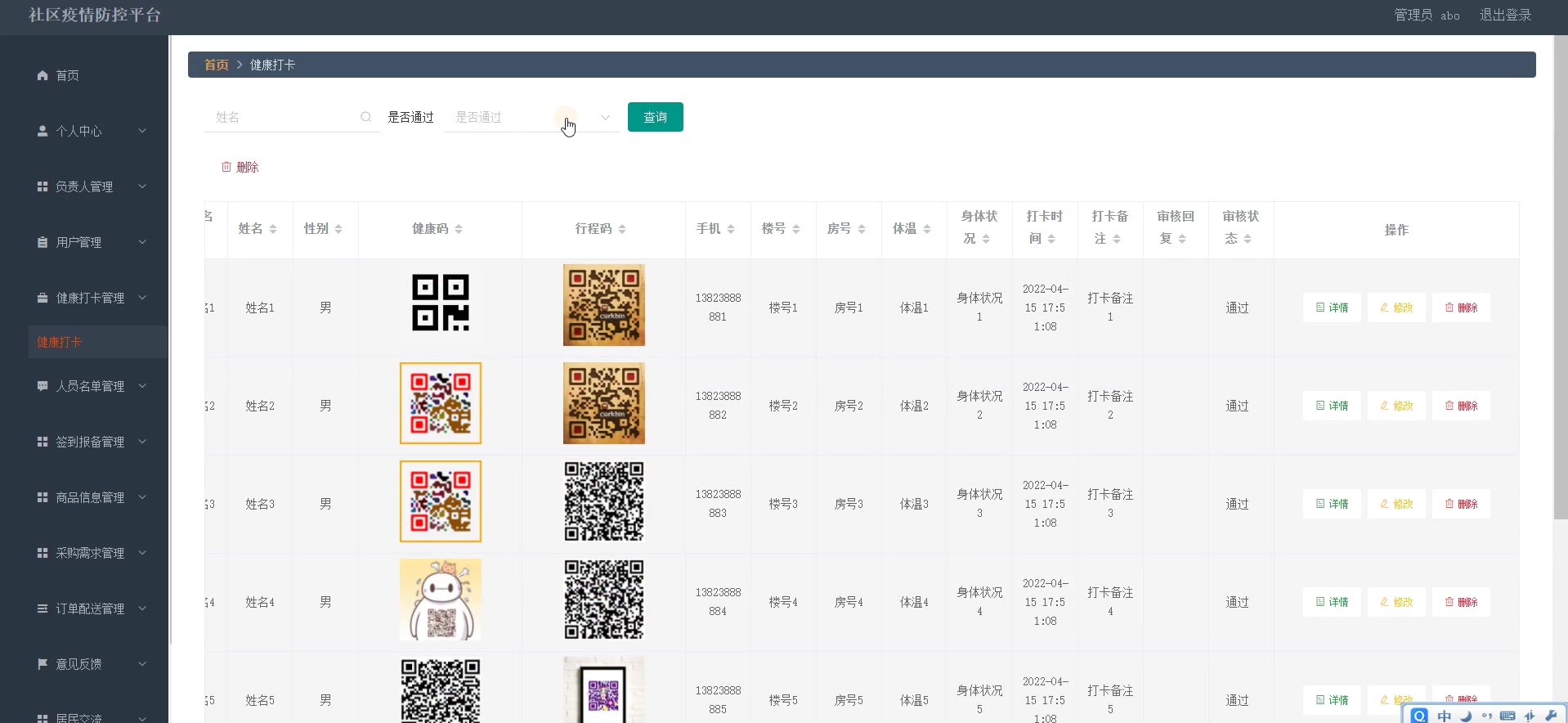Screen dimensions: 1568x723
Task: Click the wrench icon in input toolbar
Action: (1551, 716)
